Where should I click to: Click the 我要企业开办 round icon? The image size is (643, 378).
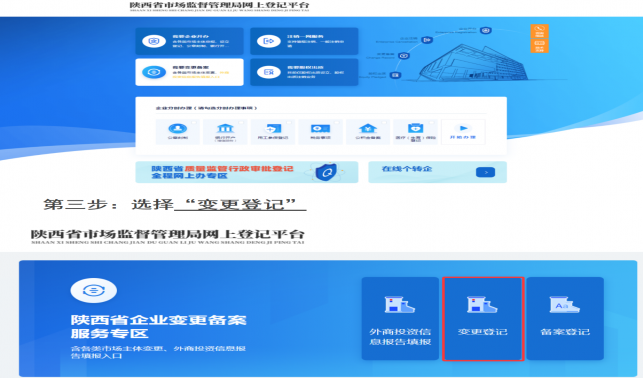pos(154,41)
